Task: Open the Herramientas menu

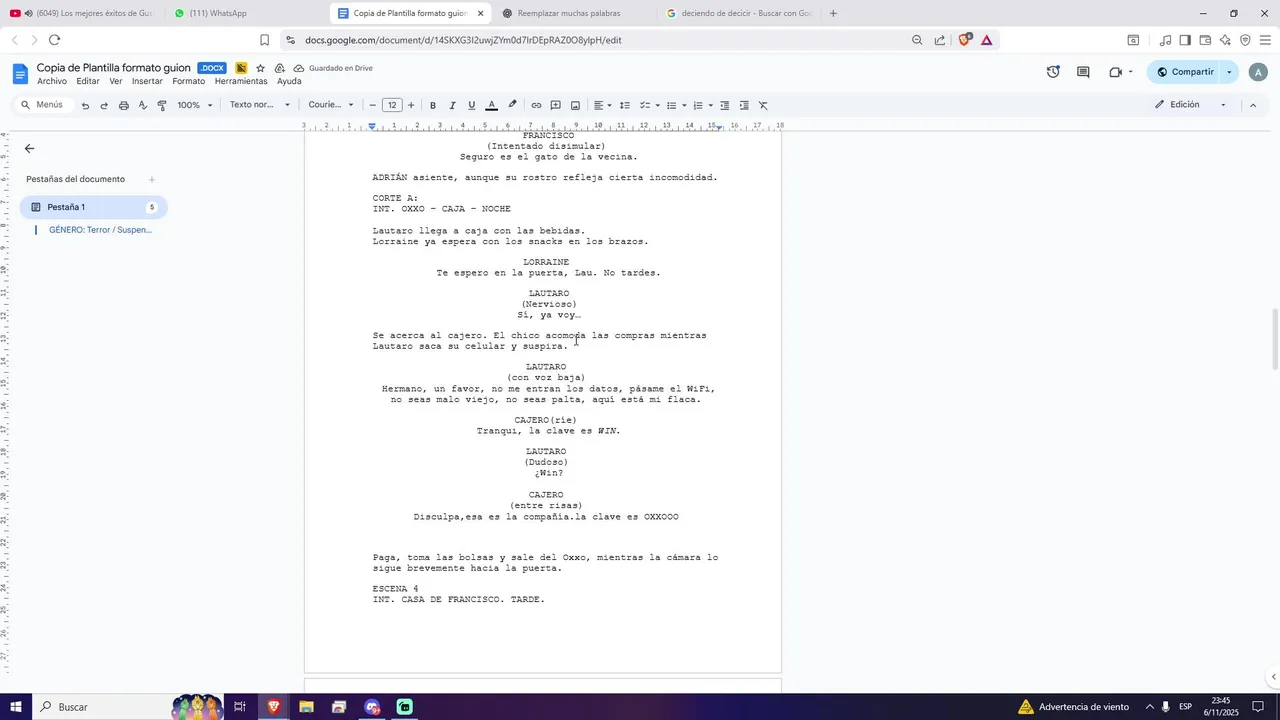Action: (x=241, y=81)
